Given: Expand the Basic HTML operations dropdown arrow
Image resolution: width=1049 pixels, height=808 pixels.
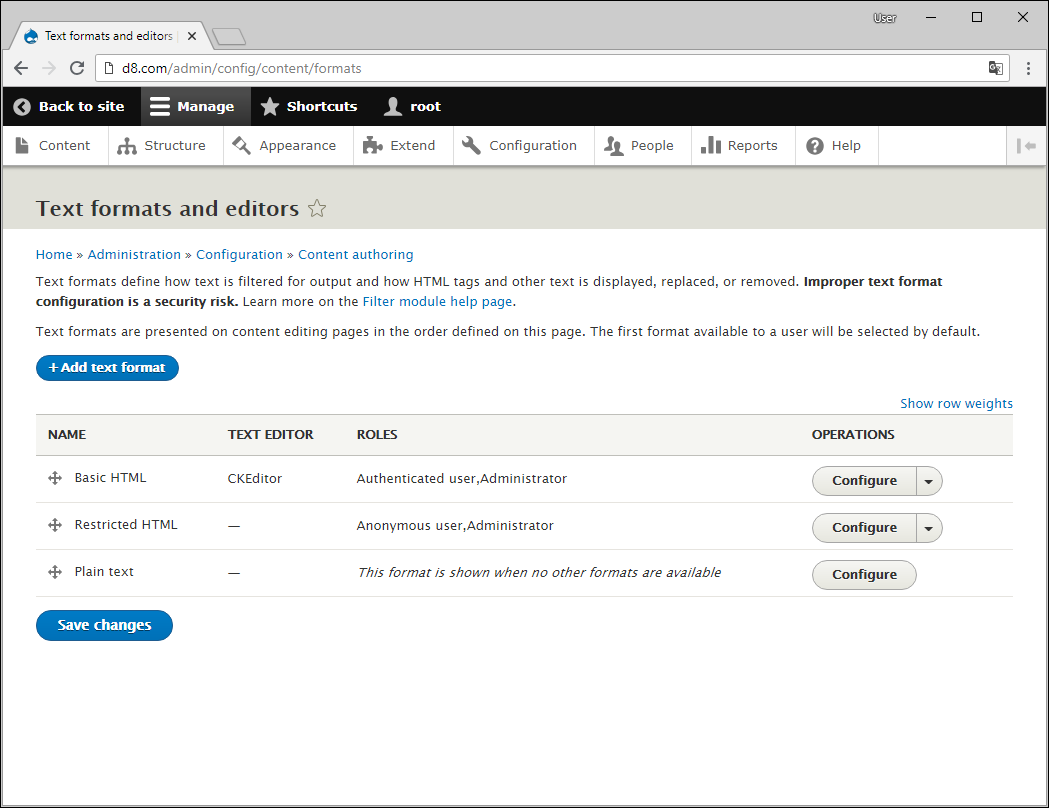Looking at the screenshot, I should [929, 481].
